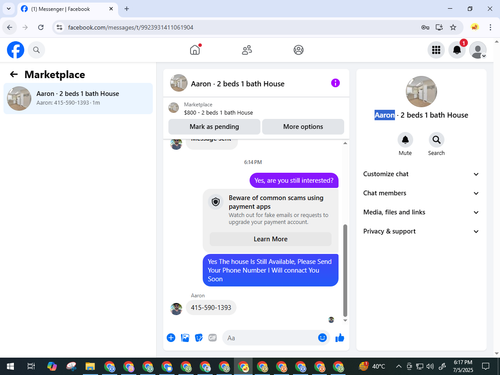Image resolution: width=500 pixels, height=375 pixels.
Task: Click Learn More about payment scams
Action: (x=270, y=239)
